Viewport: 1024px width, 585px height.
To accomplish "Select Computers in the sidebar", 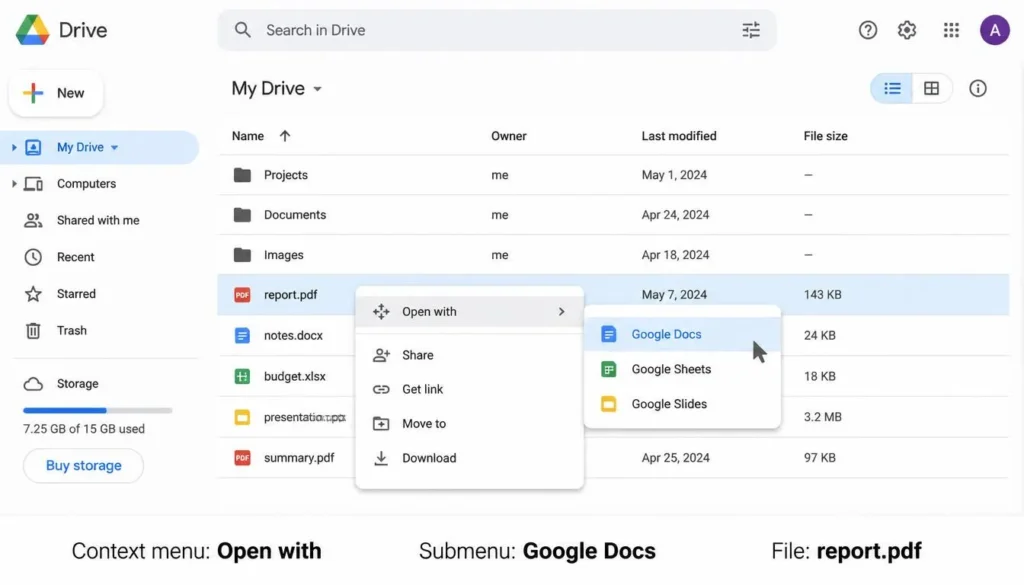I will [86, 184].
